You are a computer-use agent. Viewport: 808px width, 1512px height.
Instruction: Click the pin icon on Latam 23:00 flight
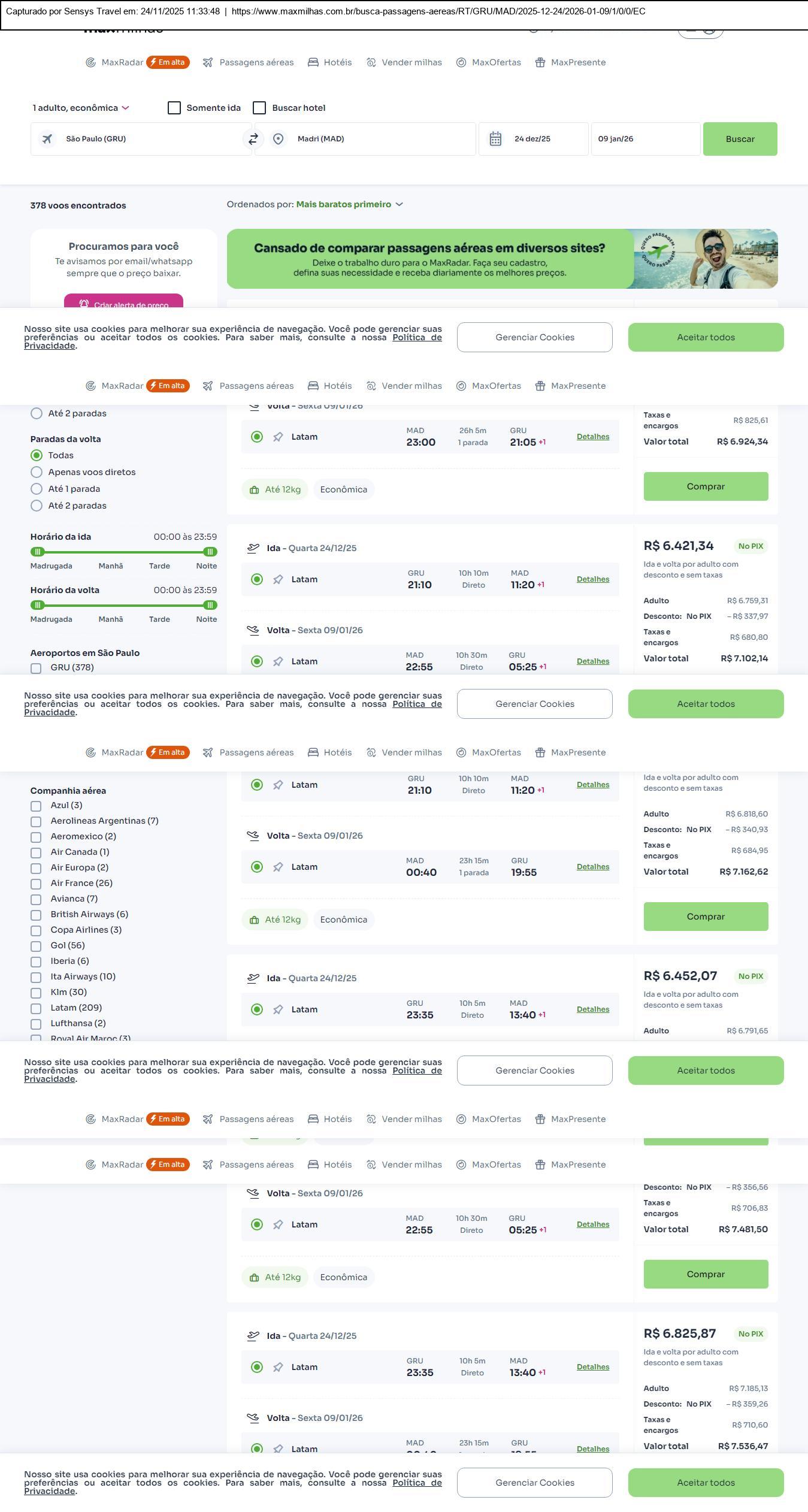[x=278, y=437]
